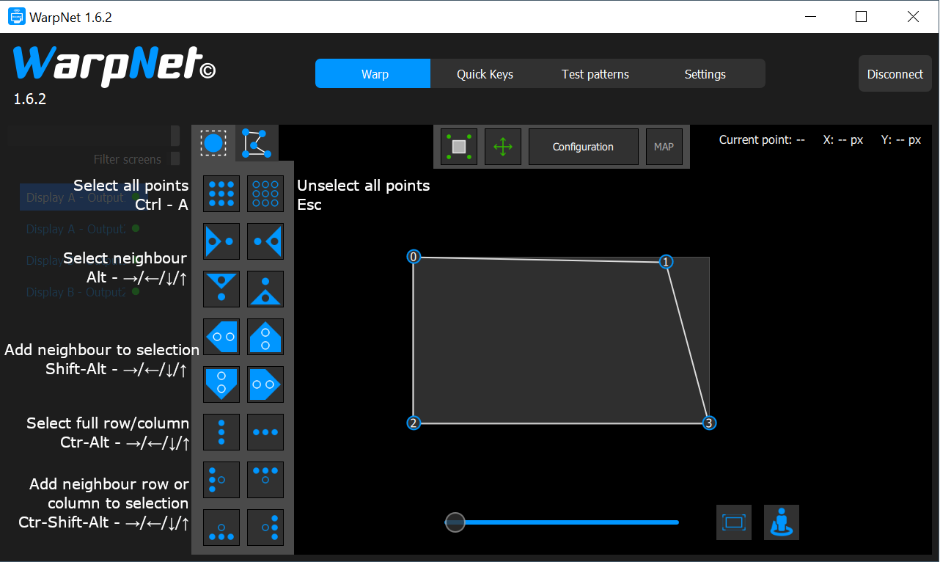The image size is (940, 562).
Task: Select full row icon
Action: tap(266, 432)
